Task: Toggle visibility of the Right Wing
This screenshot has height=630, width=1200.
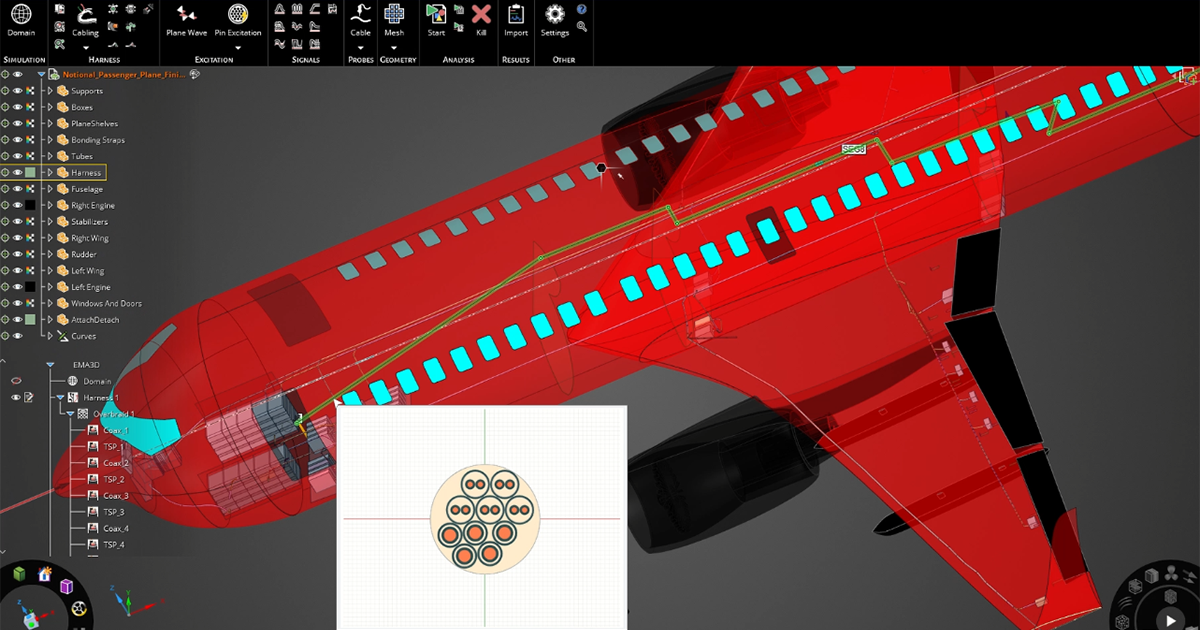Action: [x=18, y=238]
